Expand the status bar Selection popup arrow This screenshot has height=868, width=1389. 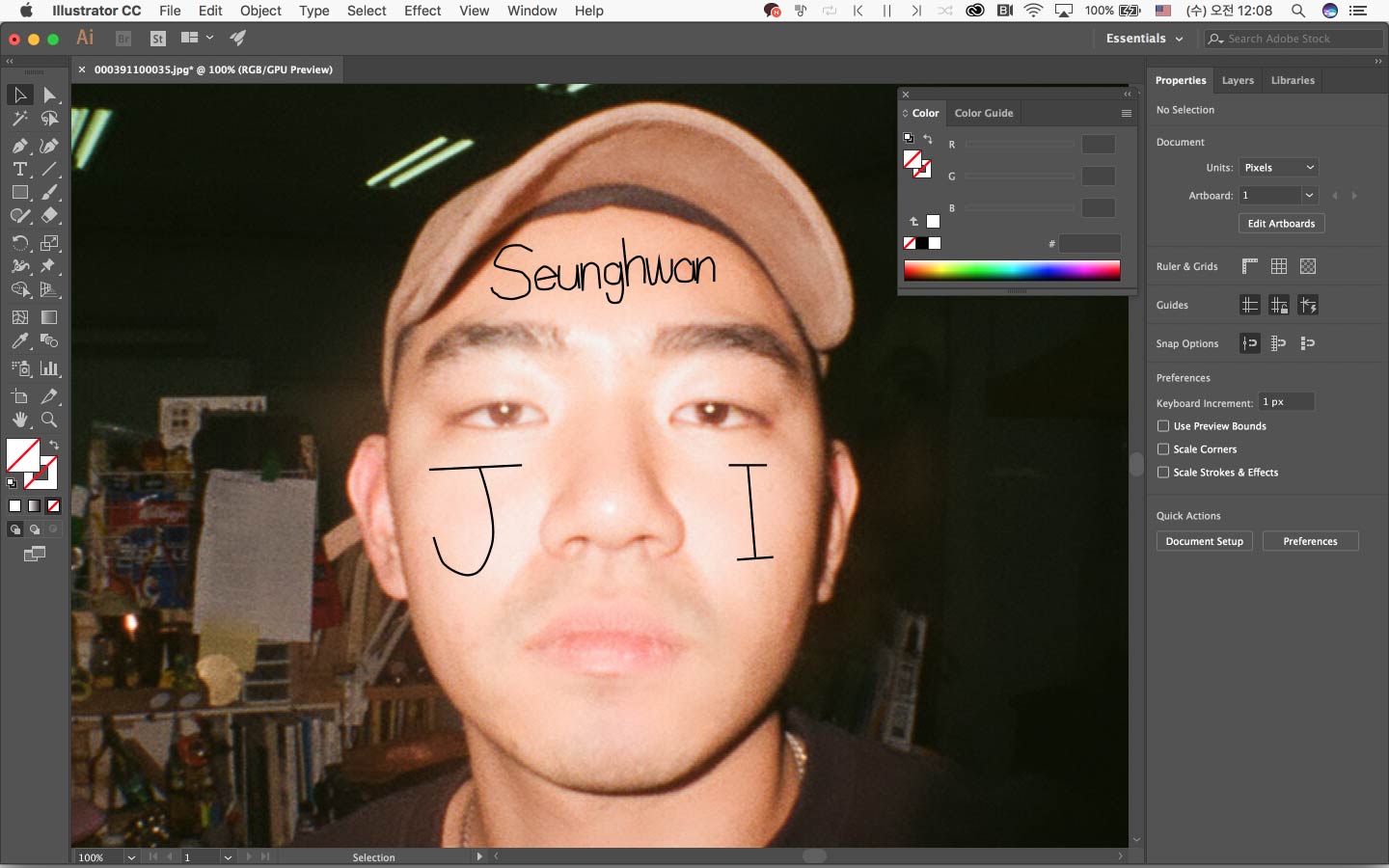point(479,856)
